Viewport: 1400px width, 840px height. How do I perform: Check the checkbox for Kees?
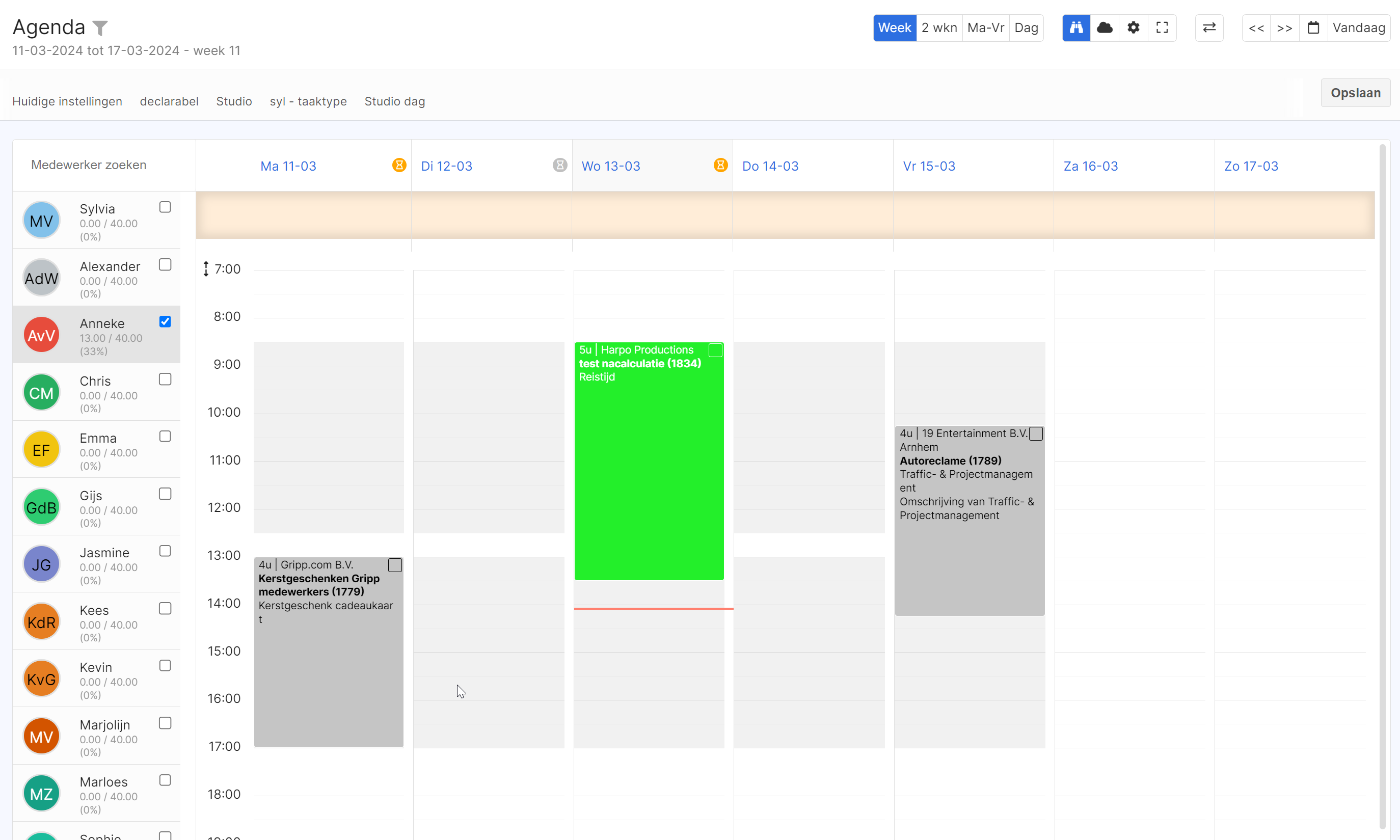pos(165,609)
